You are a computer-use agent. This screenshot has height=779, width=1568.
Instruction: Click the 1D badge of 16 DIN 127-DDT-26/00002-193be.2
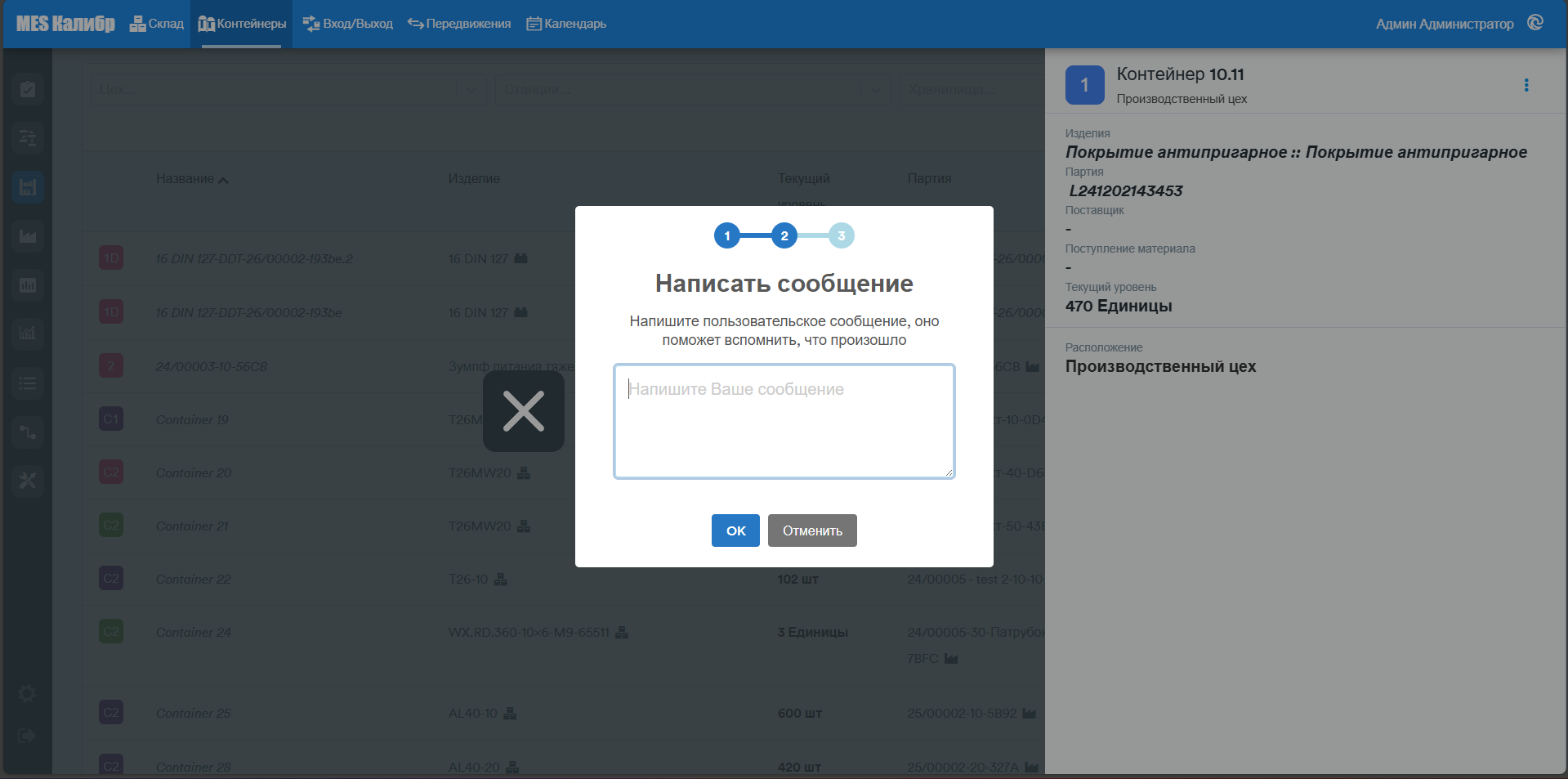[x=111, y=258]
